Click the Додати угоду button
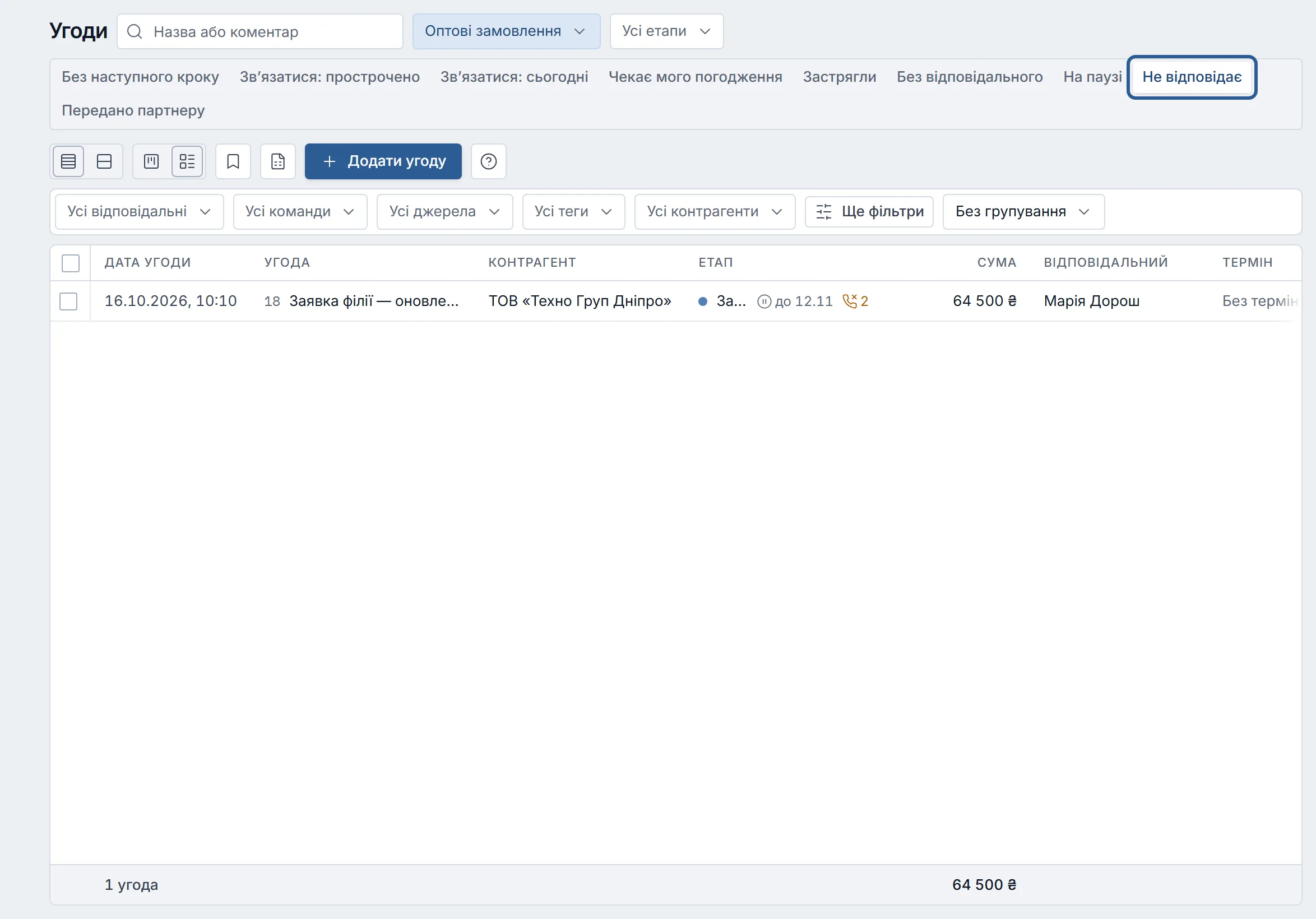The height and width of the screenshot is (919, 1316). [x=383, y=161]
